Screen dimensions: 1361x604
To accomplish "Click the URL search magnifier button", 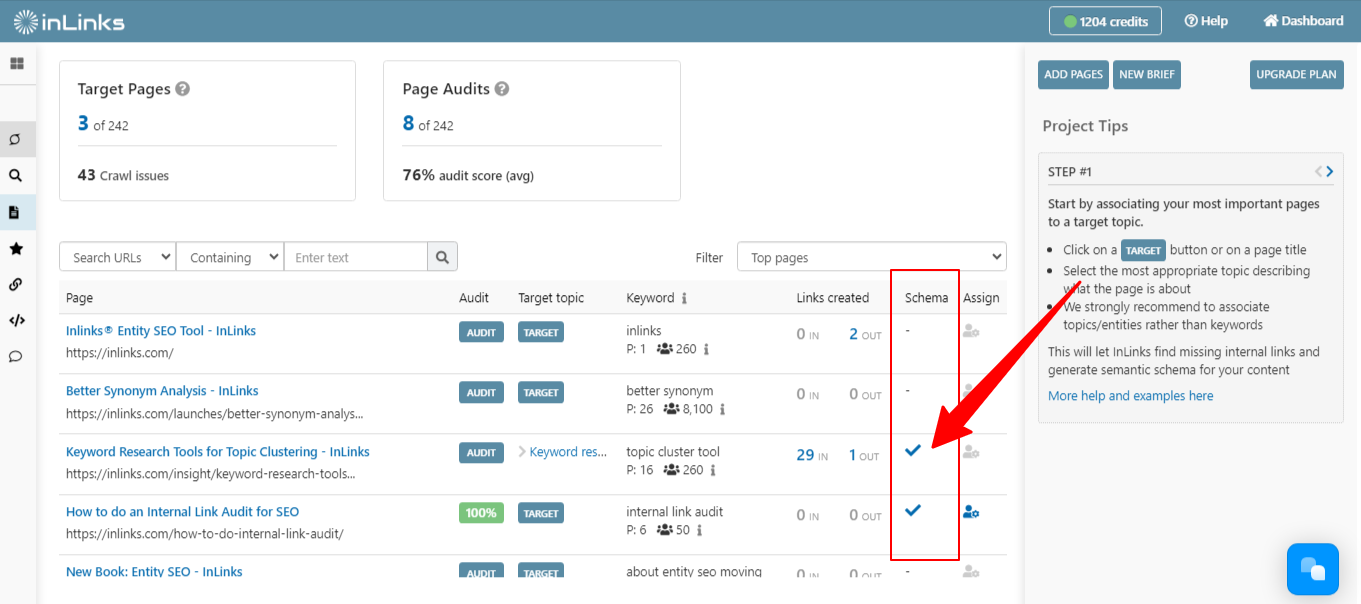I will tap(442, 257).
